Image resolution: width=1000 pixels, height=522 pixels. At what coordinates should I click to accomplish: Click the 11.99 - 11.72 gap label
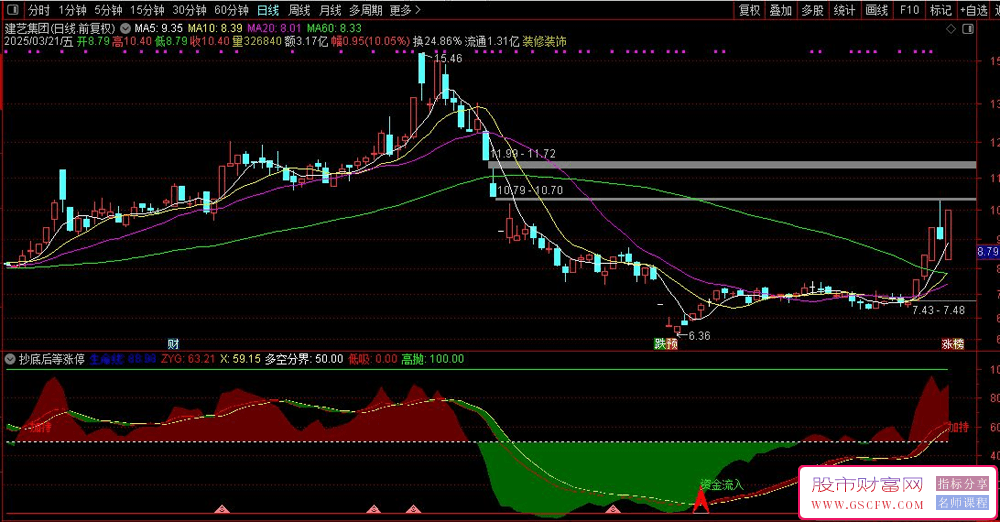click(524, 154)
